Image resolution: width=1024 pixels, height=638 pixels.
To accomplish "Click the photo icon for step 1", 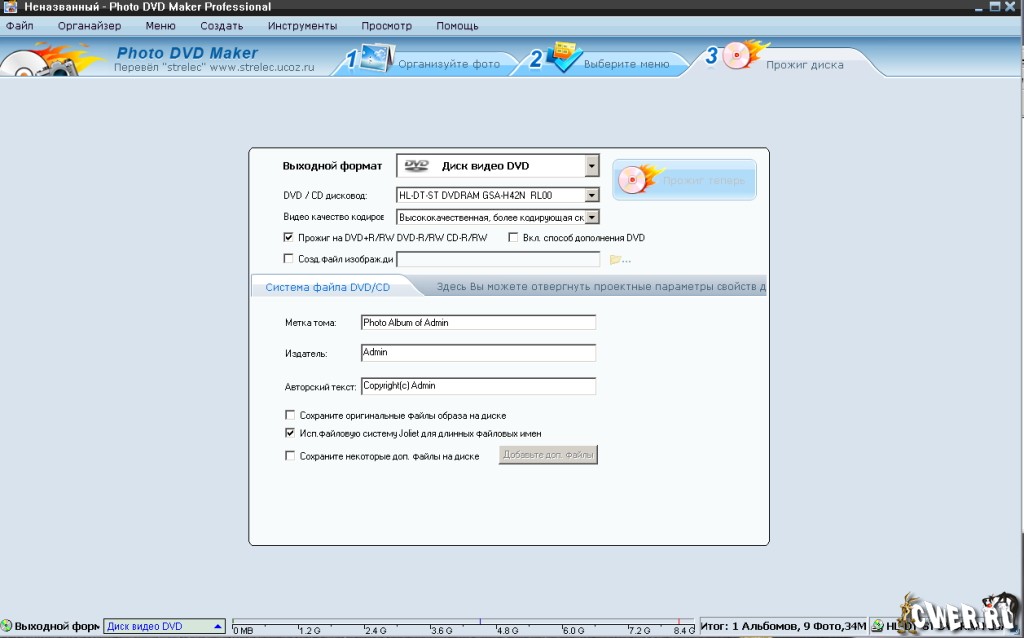I will point(371,57).
